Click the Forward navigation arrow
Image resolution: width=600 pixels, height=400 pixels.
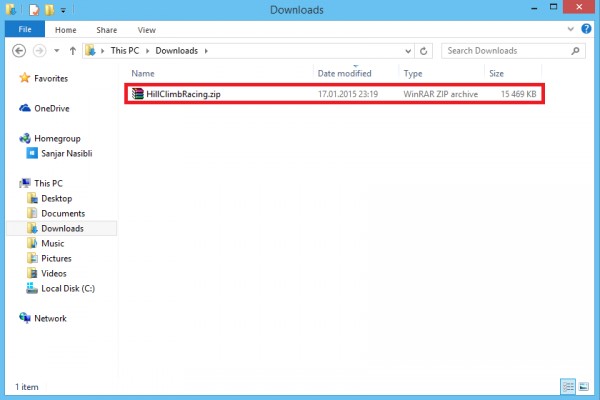coord(39,51)
